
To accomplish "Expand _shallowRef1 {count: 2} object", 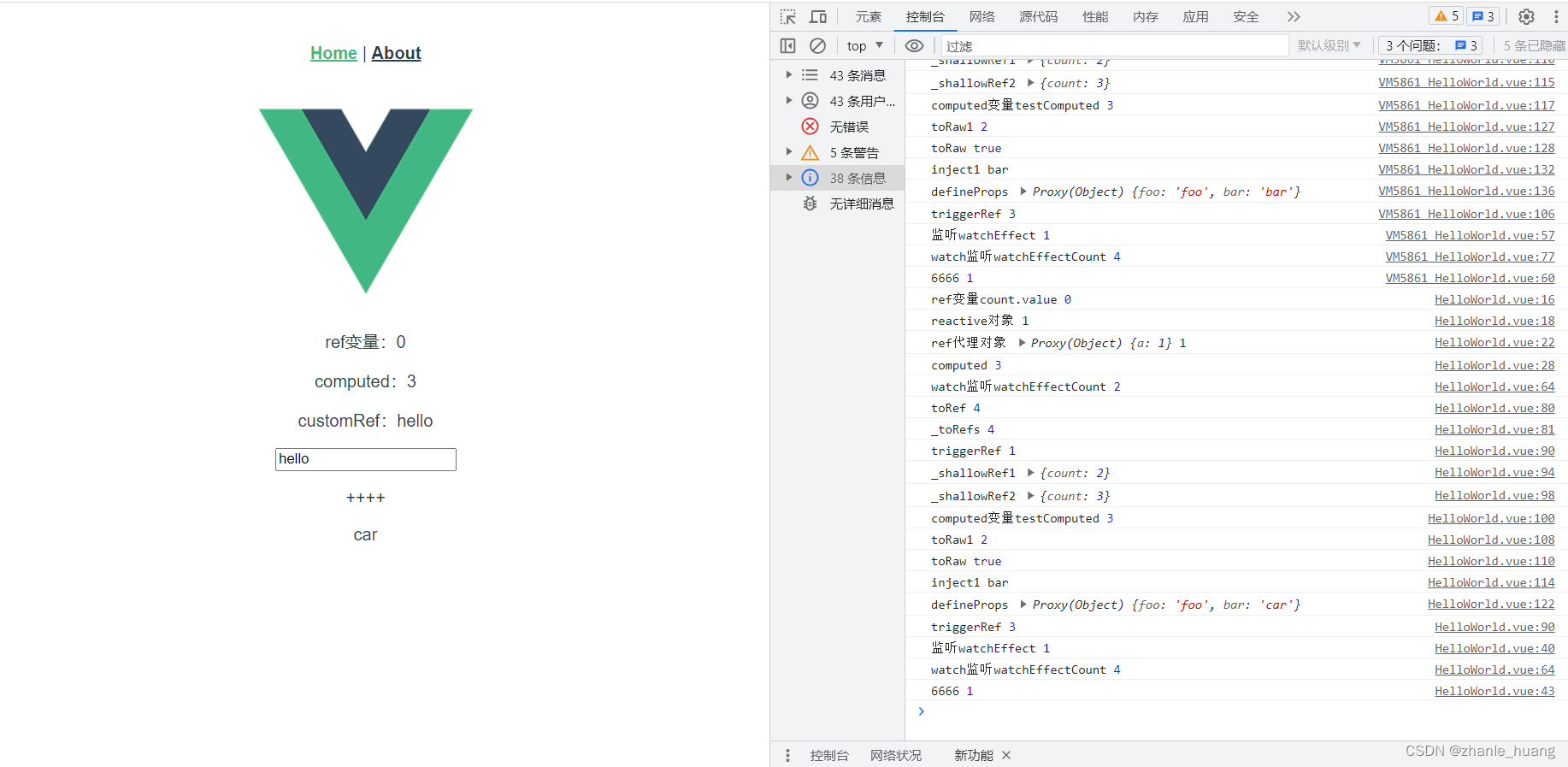I will point(1030,473).
